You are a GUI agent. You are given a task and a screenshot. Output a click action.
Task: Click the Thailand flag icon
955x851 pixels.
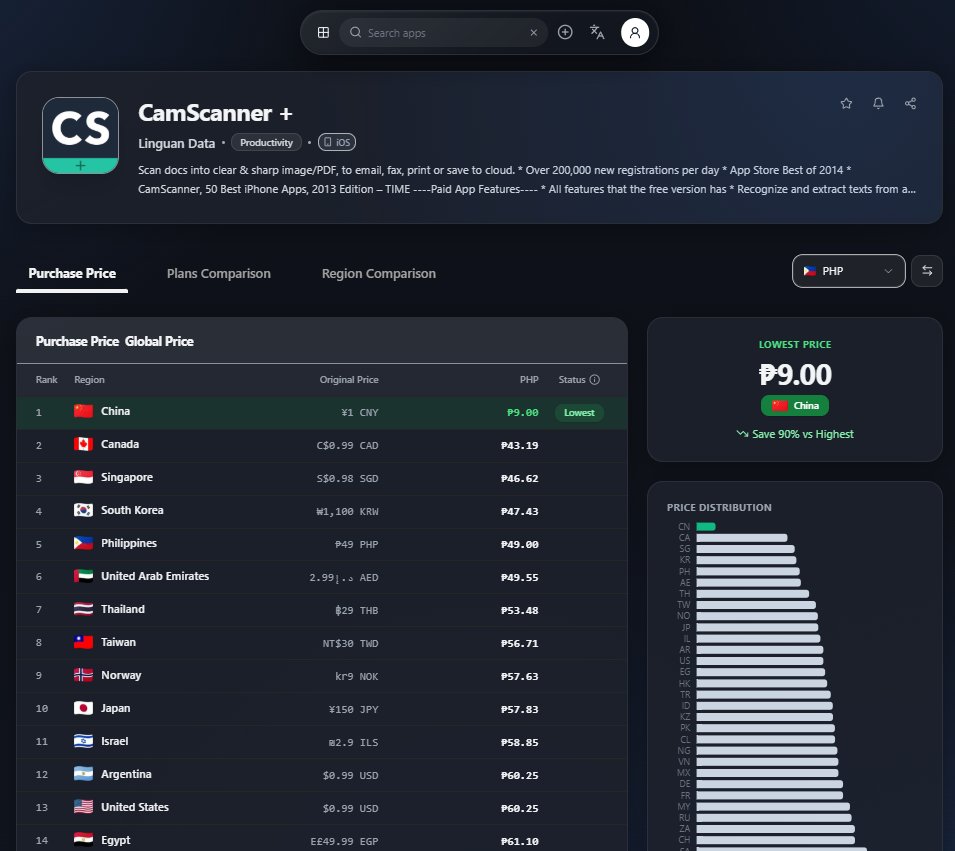(x=83, y=609)
